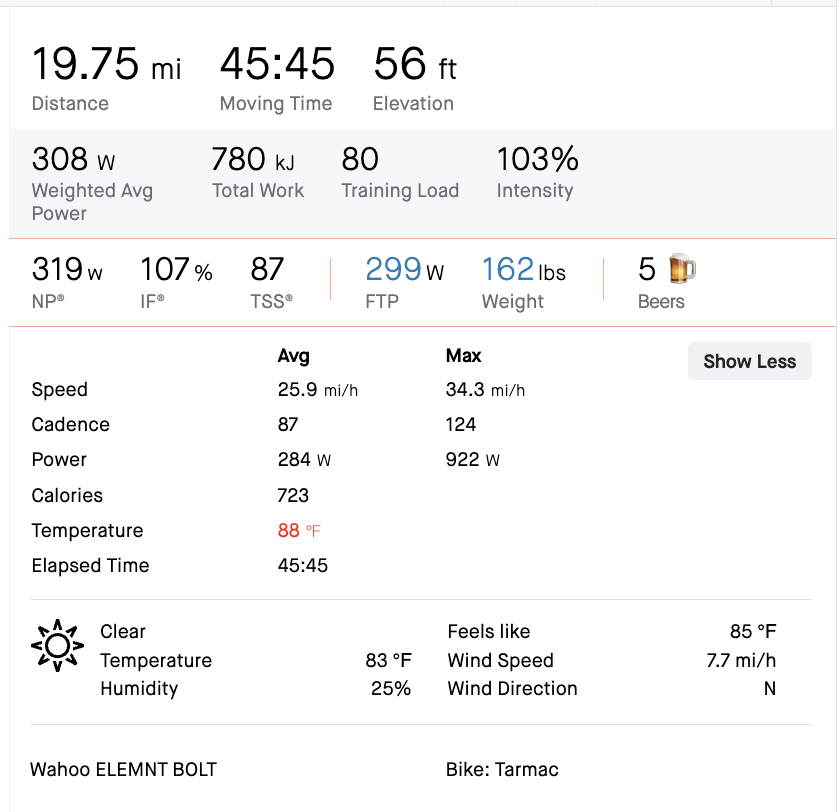Click the 107% IF value
Screen dimensions: 840x812
point(176,270)
